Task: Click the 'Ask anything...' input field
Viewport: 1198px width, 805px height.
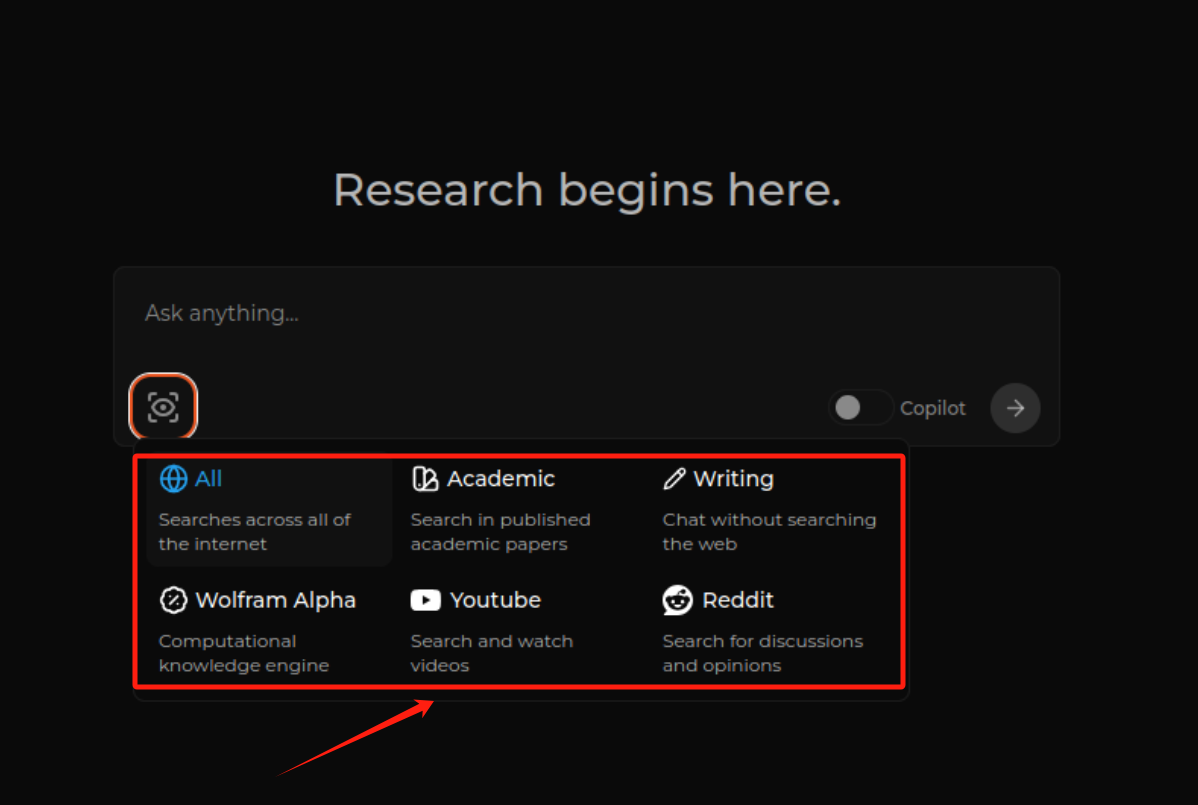Action: pyautogui.click(x=585, y=313)
